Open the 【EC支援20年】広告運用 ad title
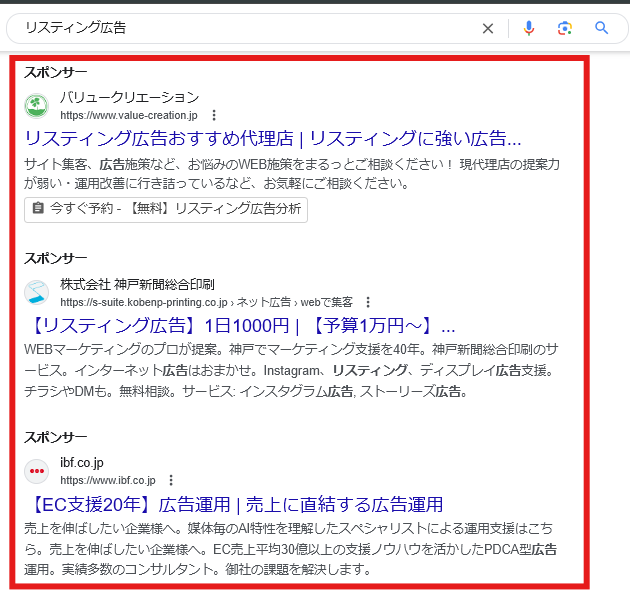The width and height of the screenshot is (630, 603). click(233, 504)
